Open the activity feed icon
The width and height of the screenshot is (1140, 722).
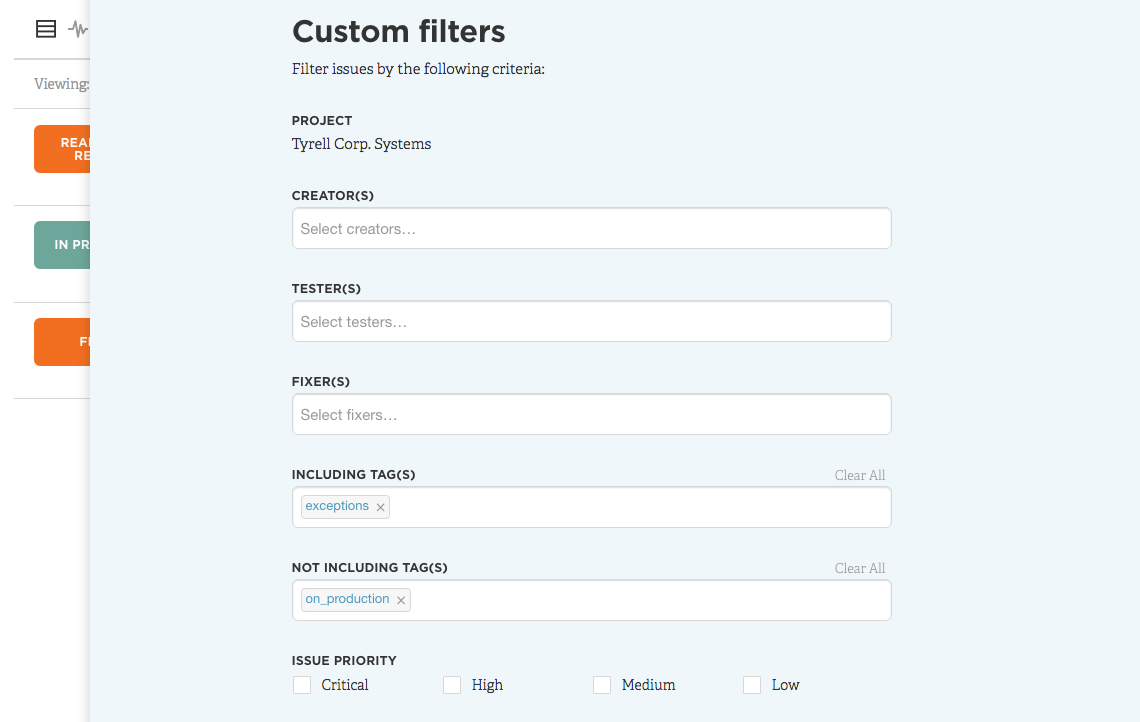pyautogui.click(x=76, y=28)
